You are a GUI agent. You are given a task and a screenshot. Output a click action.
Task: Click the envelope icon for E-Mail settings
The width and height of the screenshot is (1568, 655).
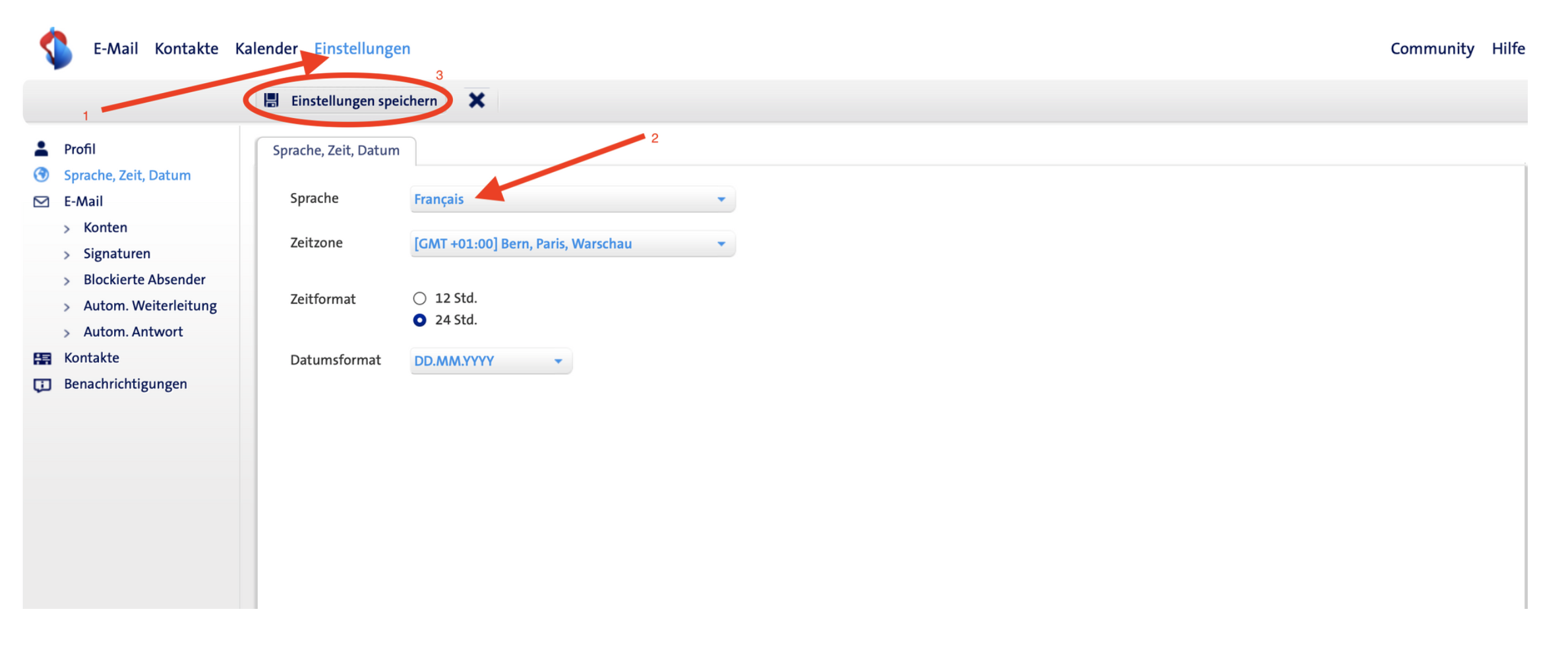point(42,202)
